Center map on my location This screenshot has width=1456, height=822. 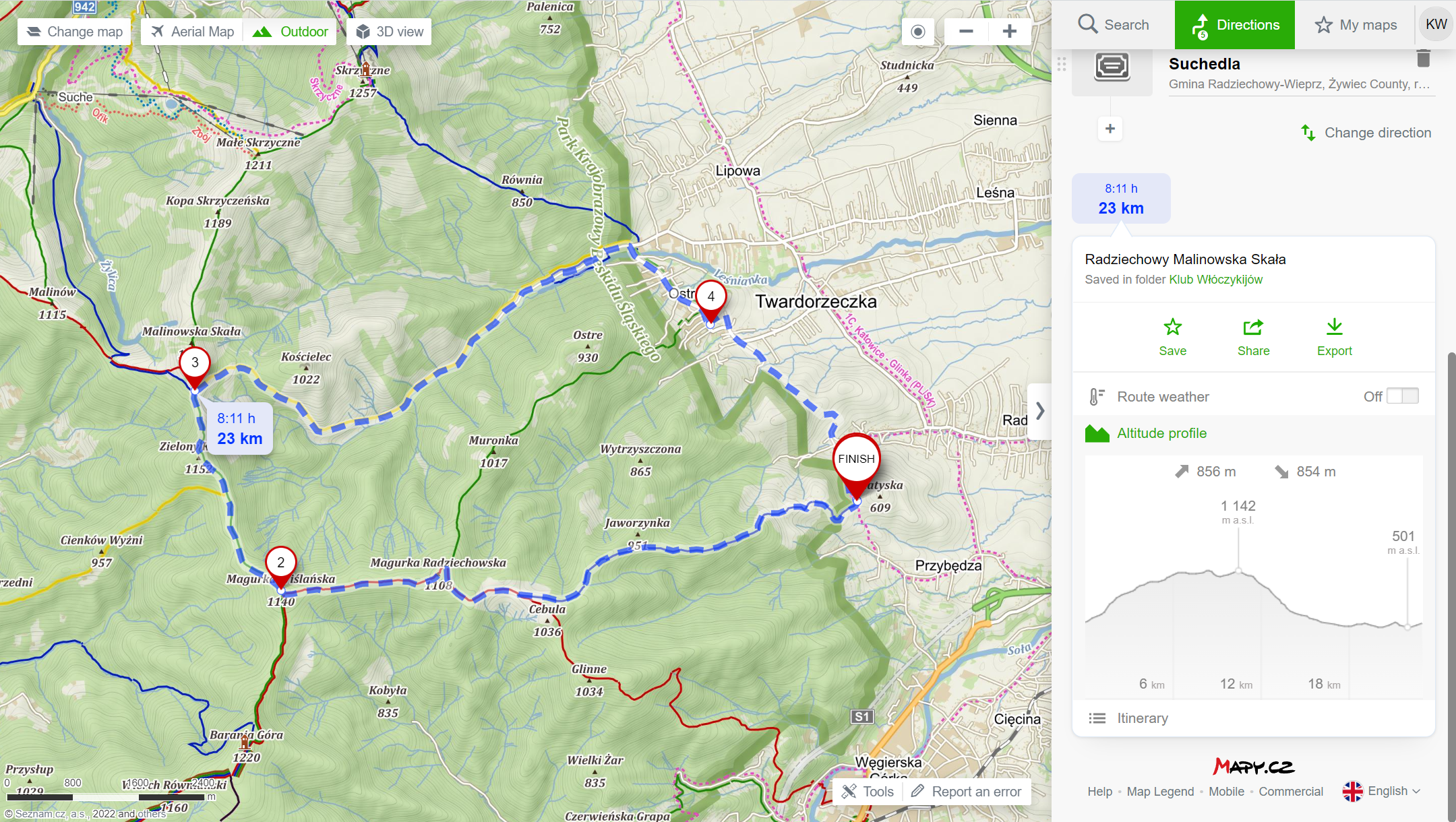coord(918,32)
